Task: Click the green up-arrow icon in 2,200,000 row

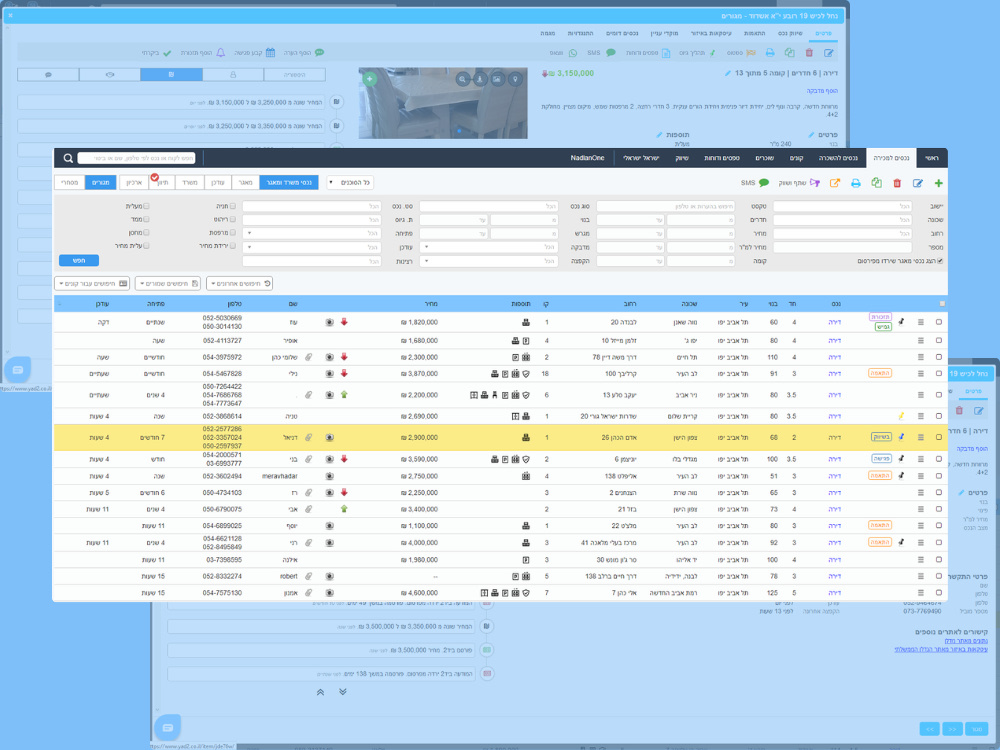Action: point(344,395)
